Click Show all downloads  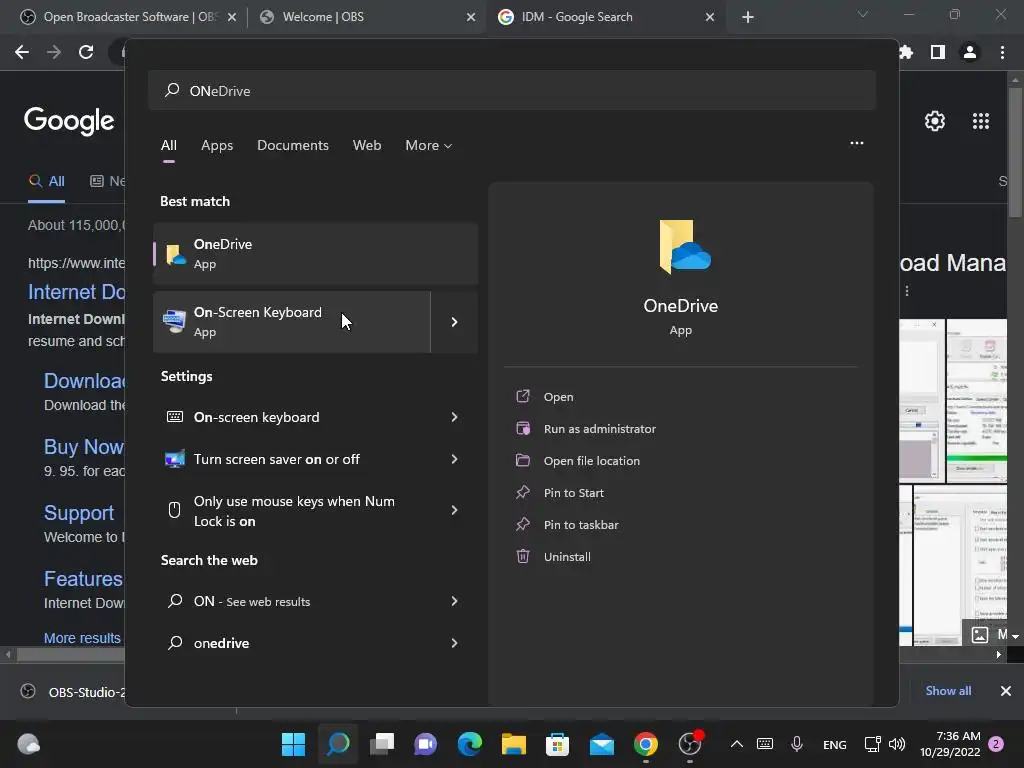click(x=948, y=691)
